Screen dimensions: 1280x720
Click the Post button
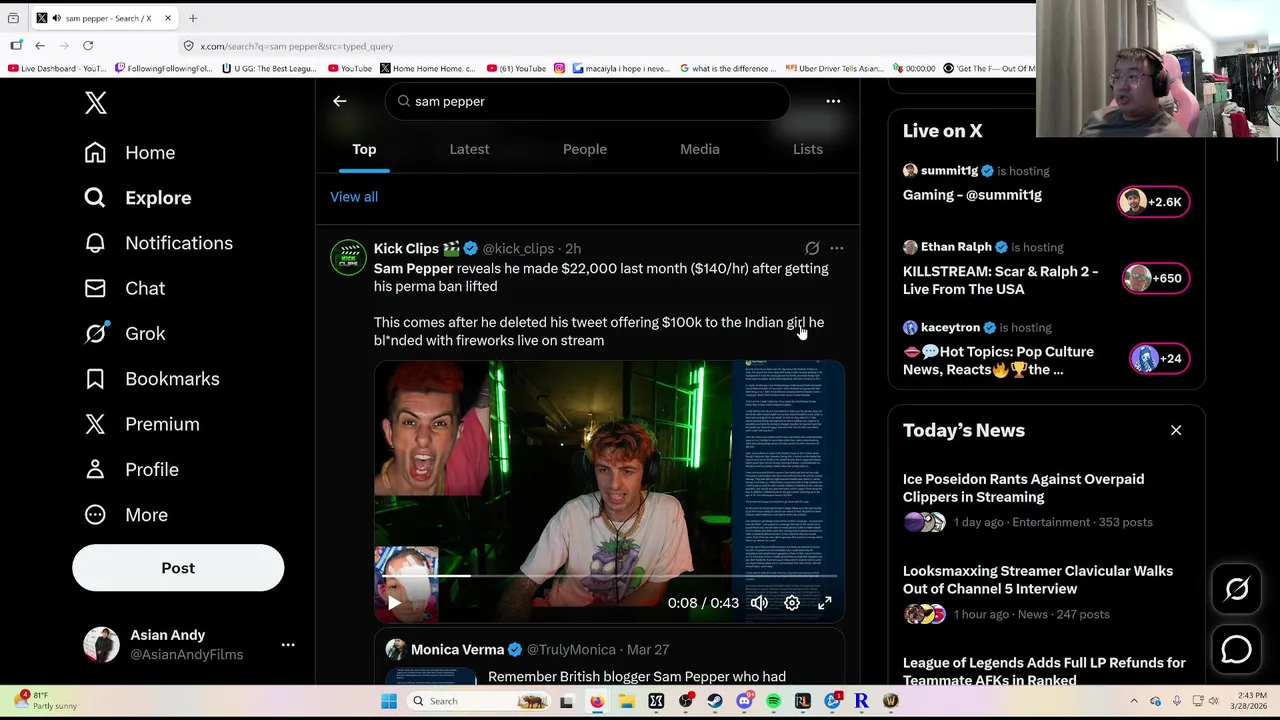(178, 568)
